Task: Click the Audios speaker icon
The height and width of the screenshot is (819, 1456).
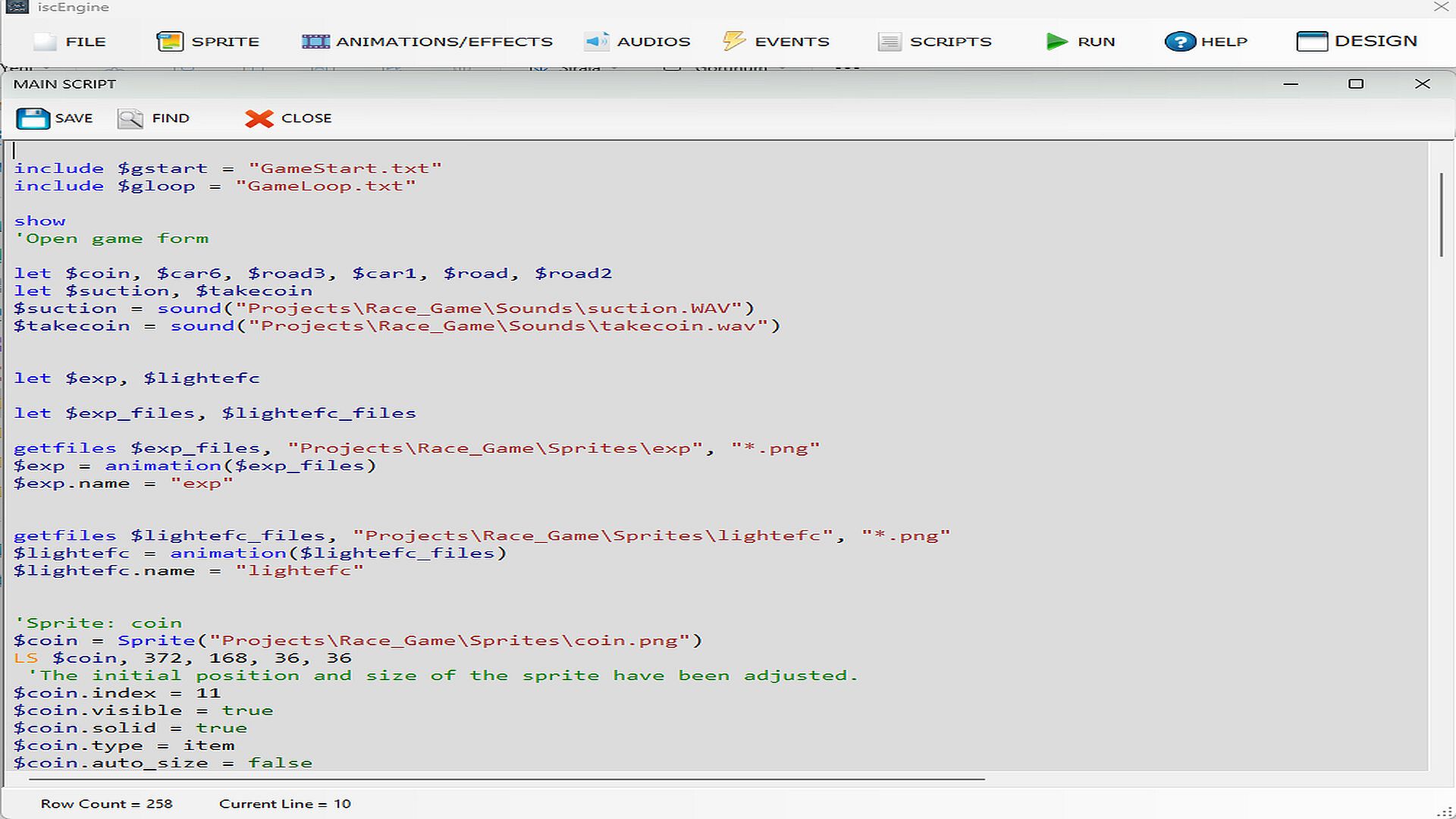Action: [597, 41]
